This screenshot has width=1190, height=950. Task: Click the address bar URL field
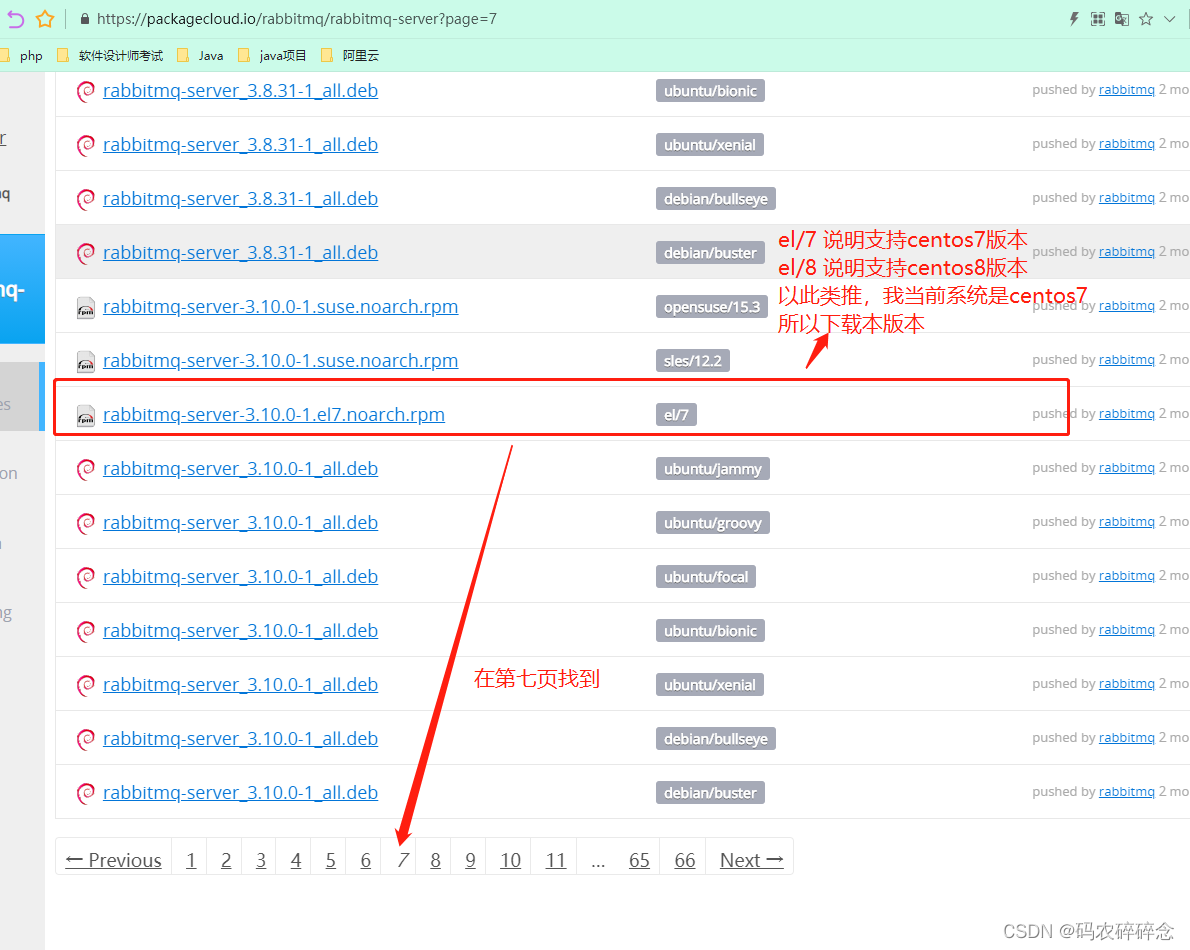(297, 19)
